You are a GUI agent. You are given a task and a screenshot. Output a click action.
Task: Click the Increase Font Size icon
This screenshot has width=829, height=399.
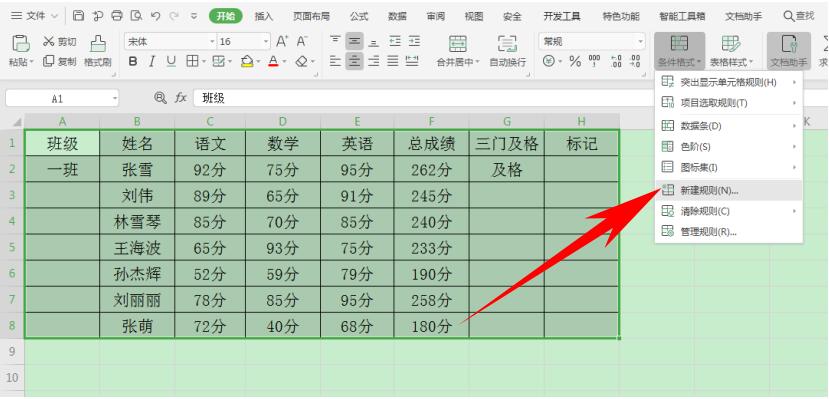[x=282, y=41]
